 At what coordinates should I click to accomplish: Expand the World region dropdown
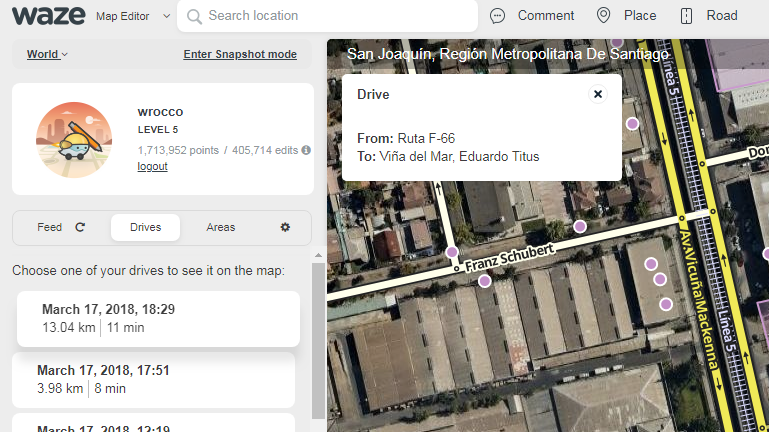pyautogui.click(x=47, y=54)
